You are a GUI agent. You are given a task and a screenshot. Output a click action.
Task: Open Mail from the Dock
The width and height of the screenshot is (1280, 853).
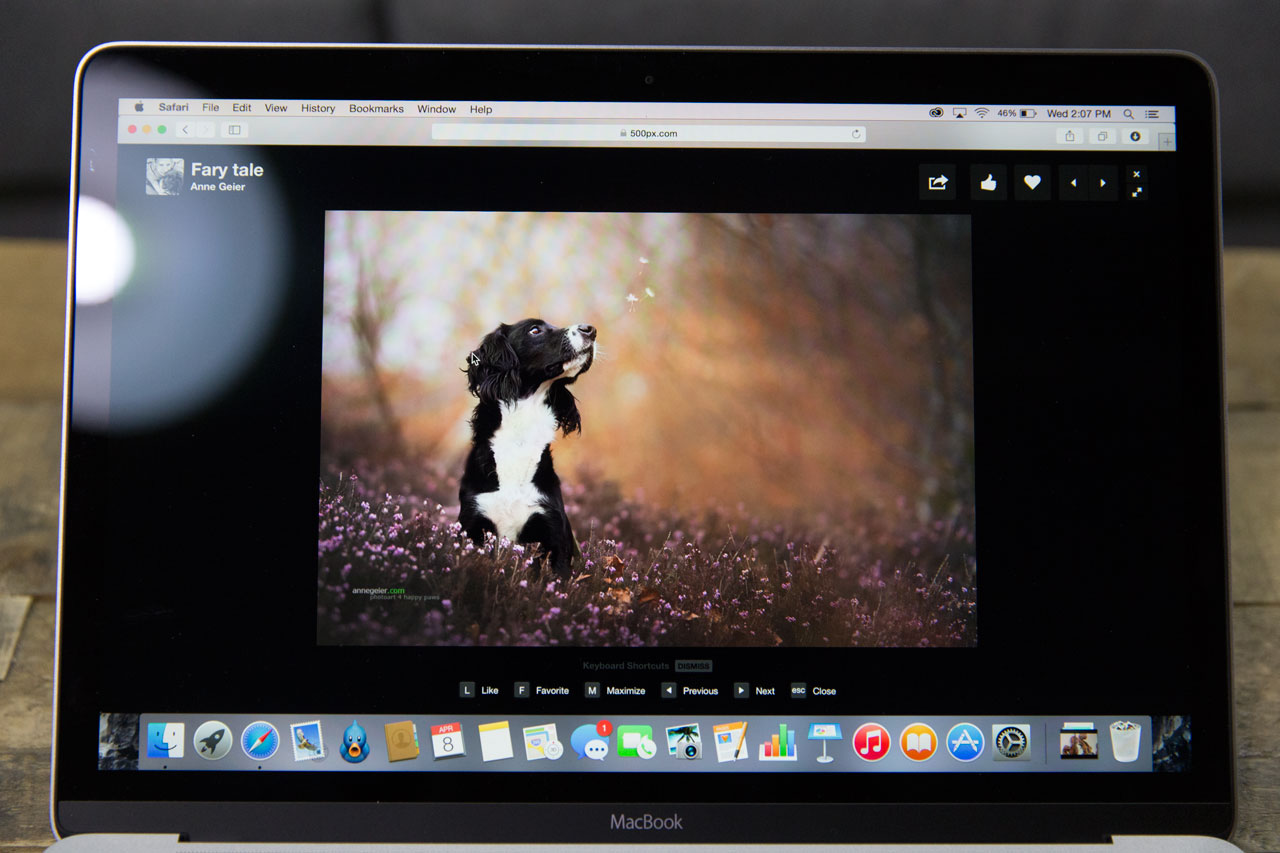(307, 741)
